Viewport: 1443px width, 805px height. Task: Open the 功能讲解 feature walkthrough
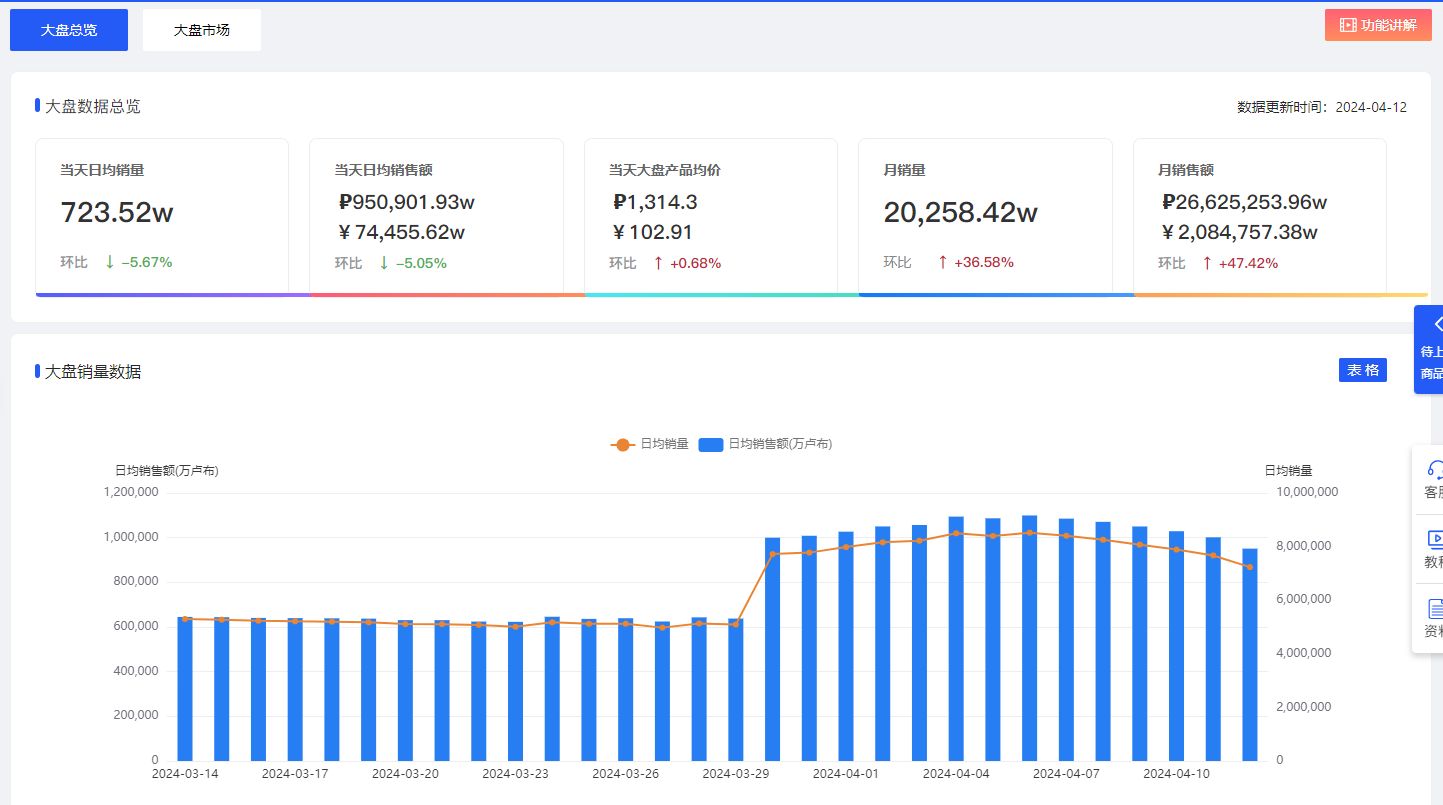tap(1378, 25)
